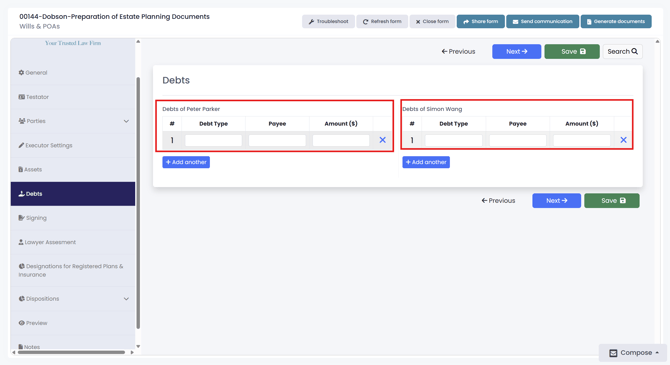Focus Payee field for Simon Wang
Viewport: 670px width, 365px height.
[517, 140]
